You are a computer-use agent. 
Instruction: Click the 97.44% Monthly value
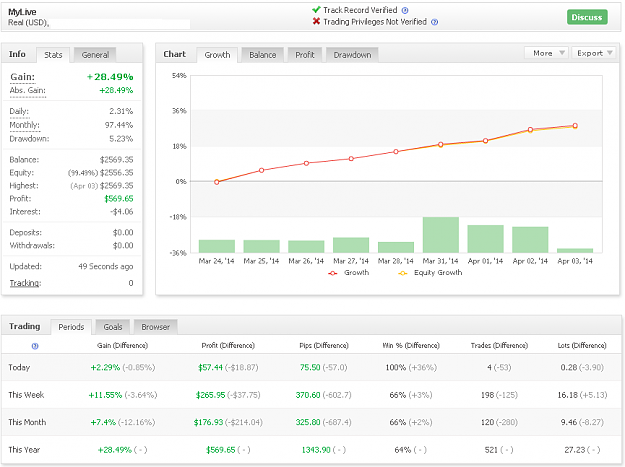pyautogui.click(x=119, y=125)
